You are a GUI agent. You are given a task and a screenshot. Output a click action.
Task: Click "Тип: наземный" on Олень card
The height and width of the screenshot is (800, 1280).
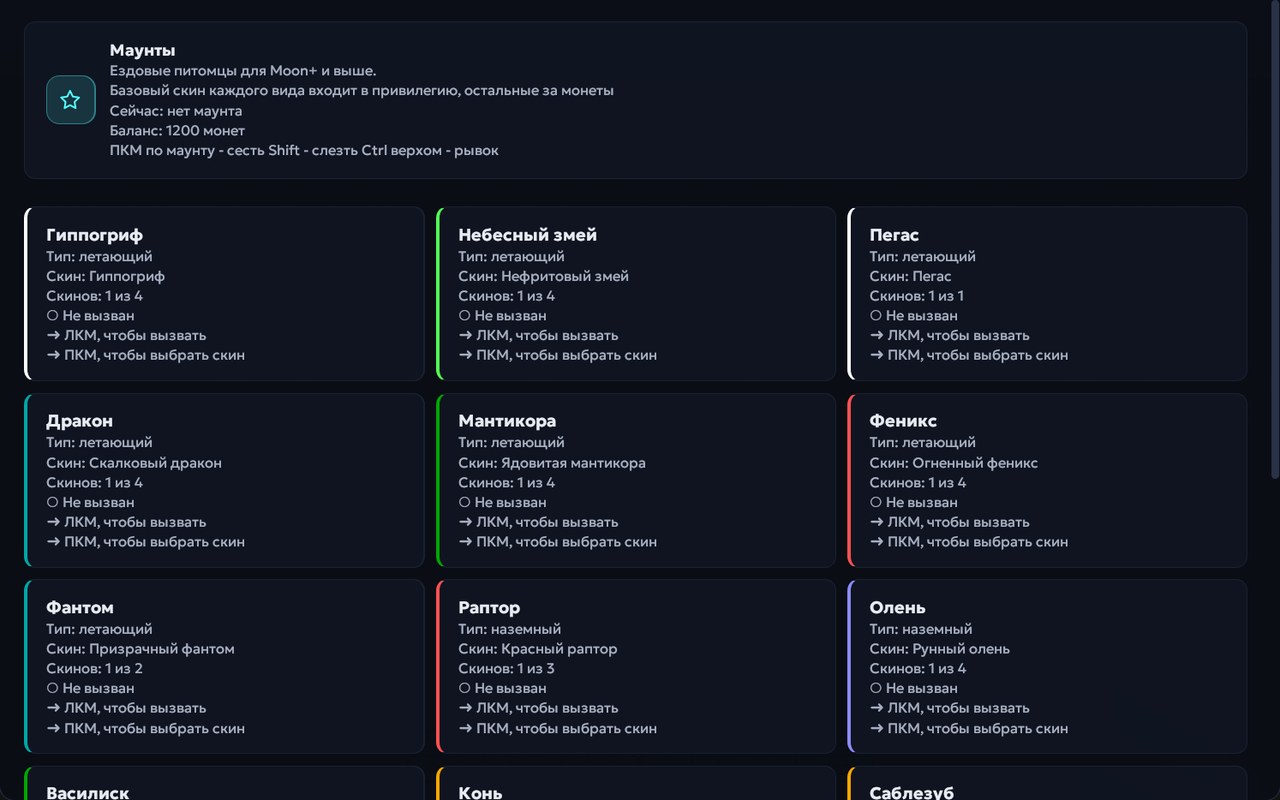click(x=921, y=629)
